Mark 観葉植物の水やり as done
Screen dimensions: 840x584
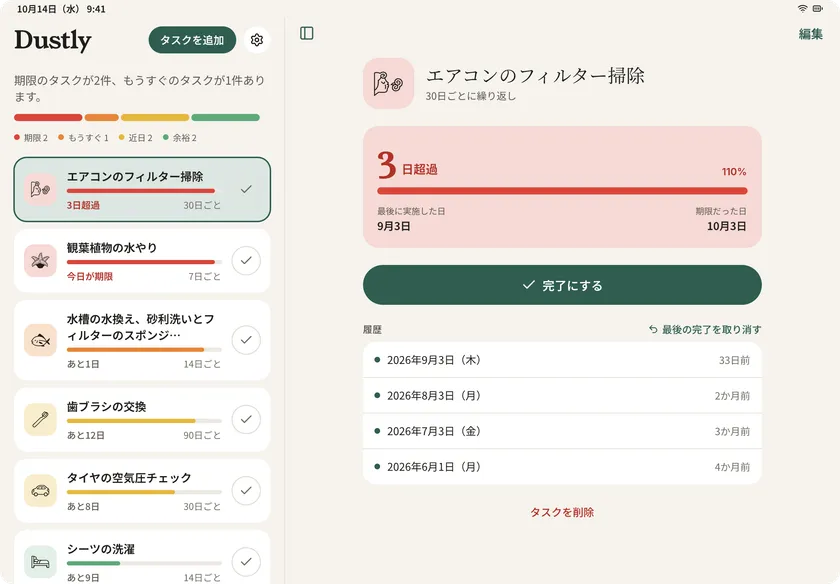click(246, 260)
